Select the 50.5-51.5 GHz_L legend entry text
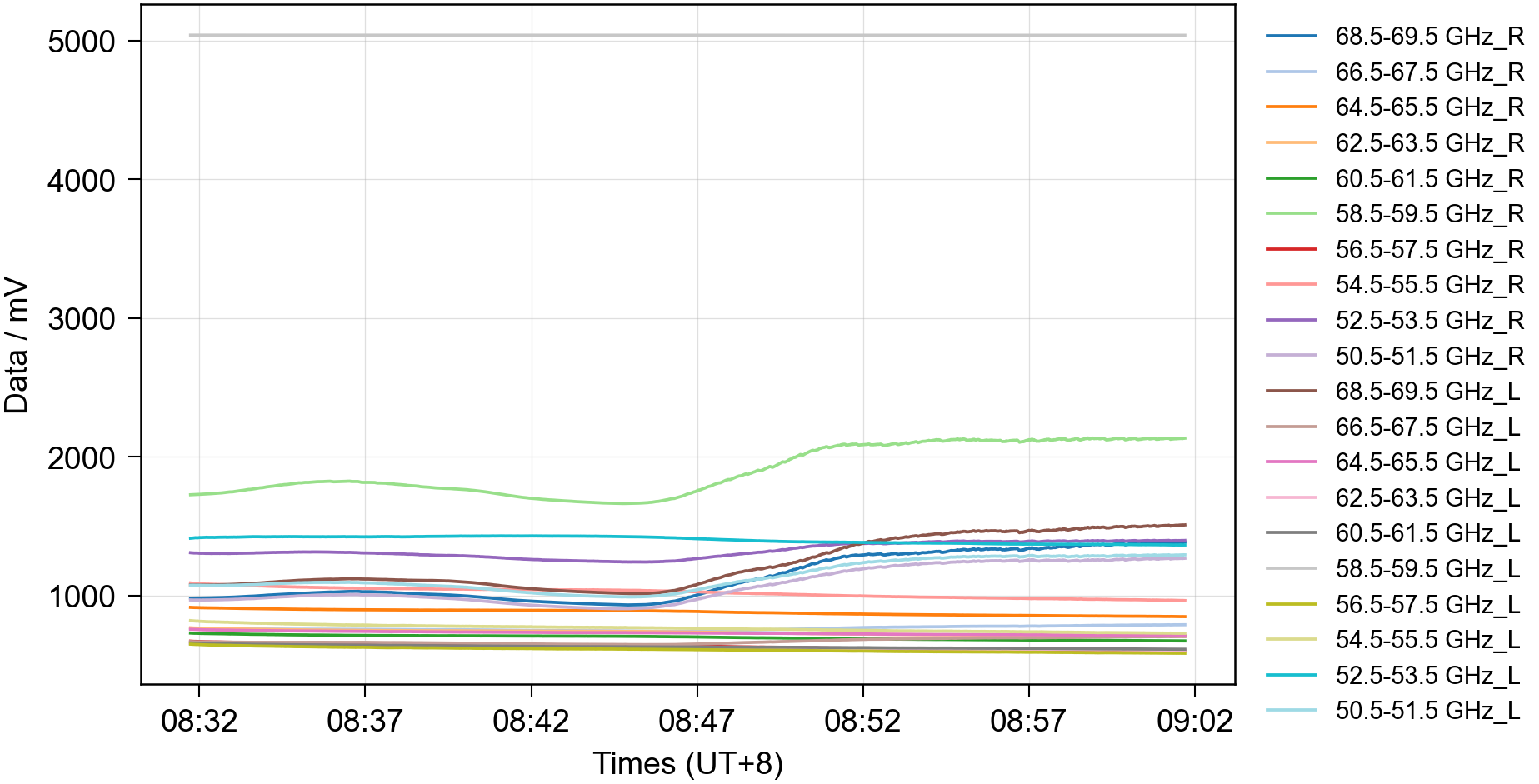 pyautogui.click(x=1427, y=711)
